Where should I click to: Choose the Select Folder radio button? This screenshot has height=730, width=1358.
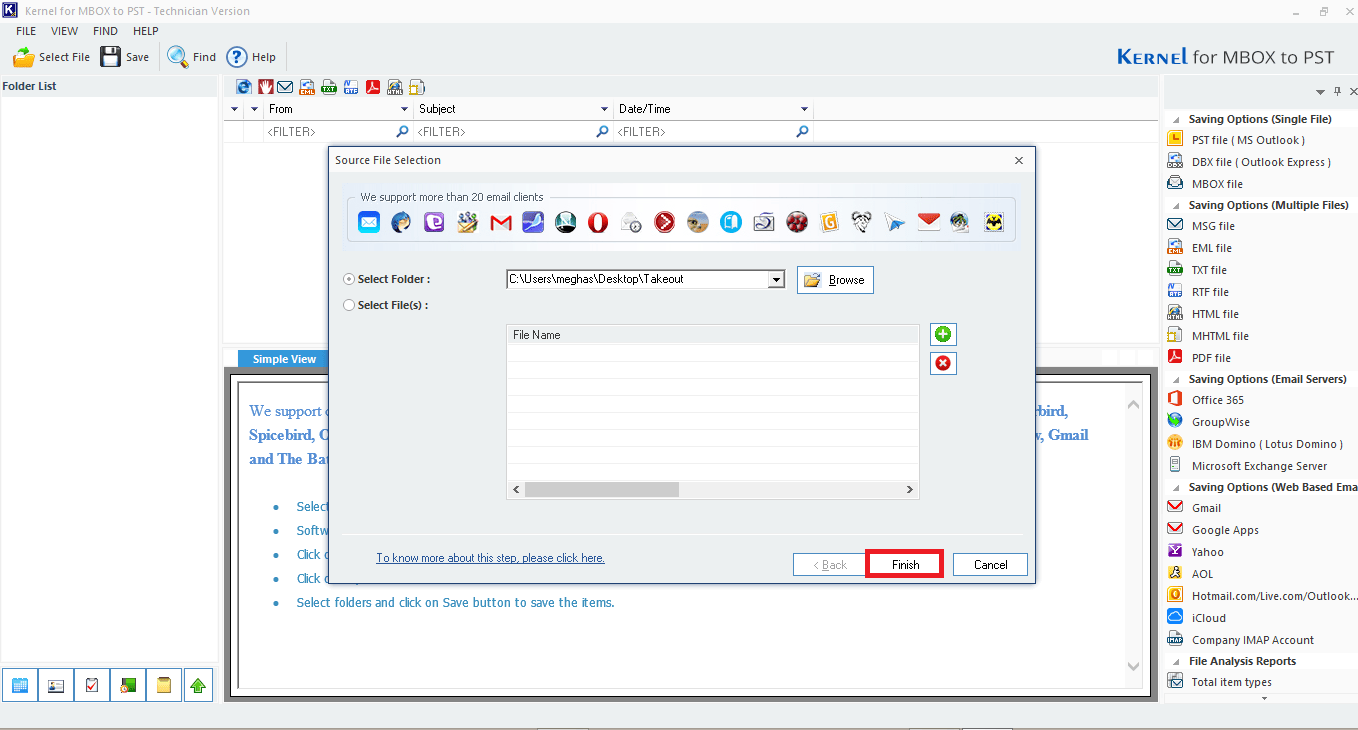coord(349,280)
